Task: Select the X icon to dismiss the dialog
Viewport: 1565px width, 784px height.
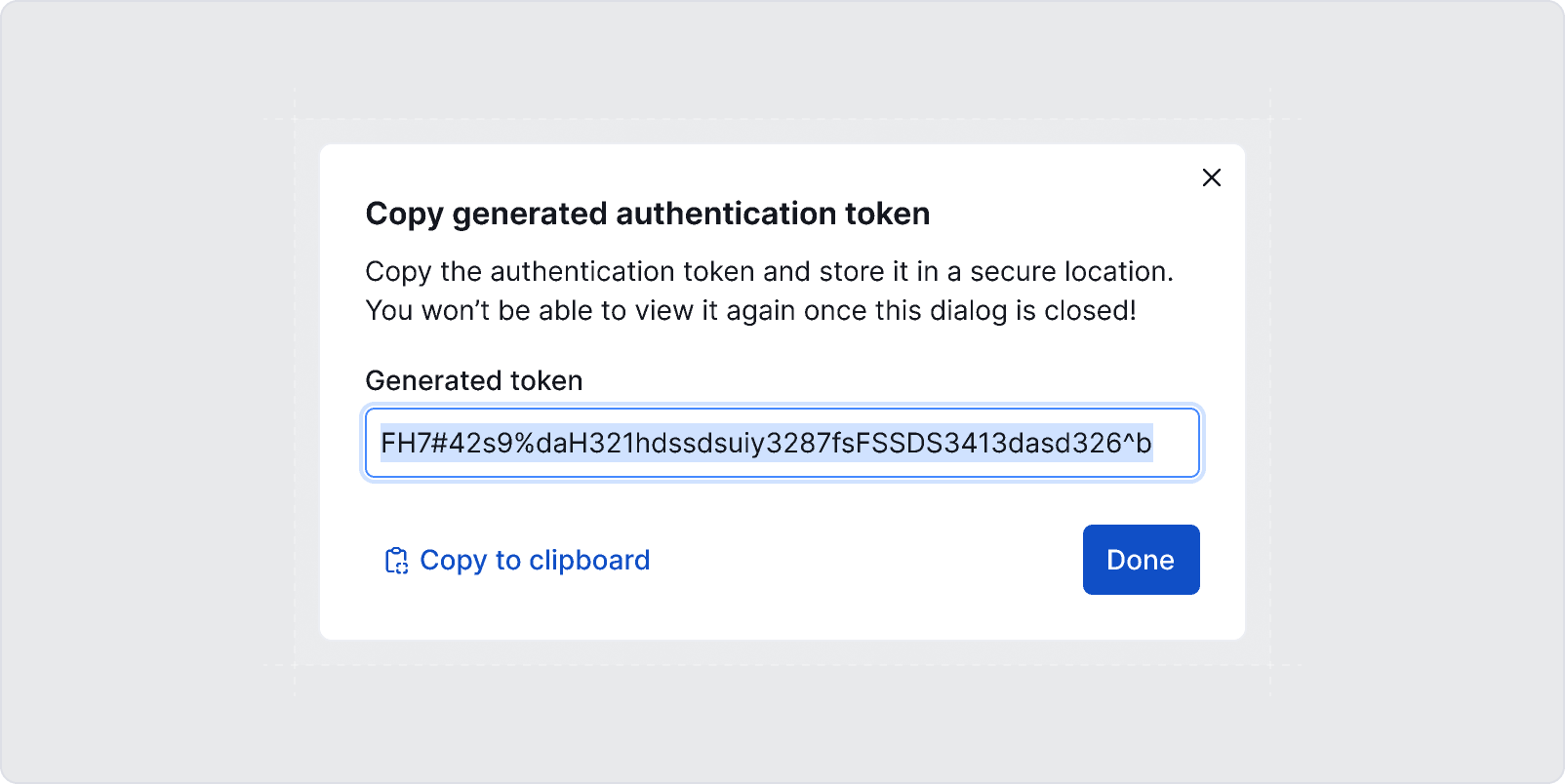Action: (1212, 177)
